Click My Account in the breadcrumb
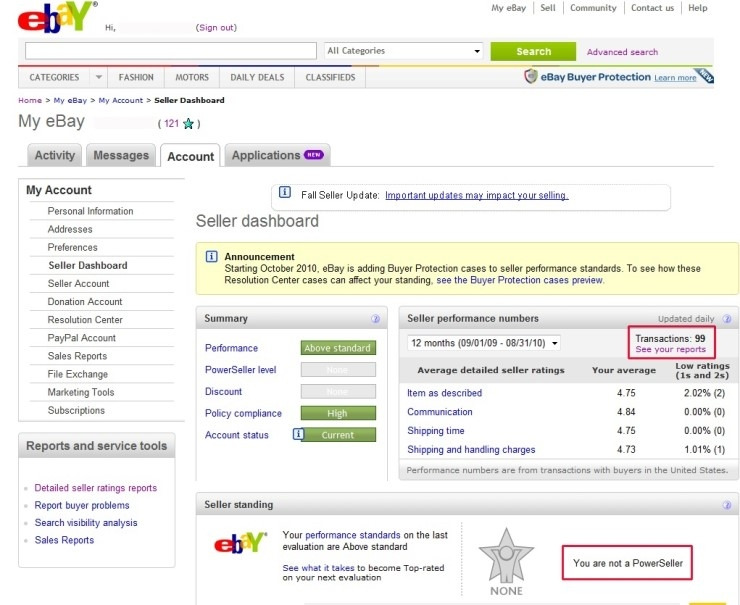The height and width of the screenshot is (605, 740). click(x=120, y=100)
